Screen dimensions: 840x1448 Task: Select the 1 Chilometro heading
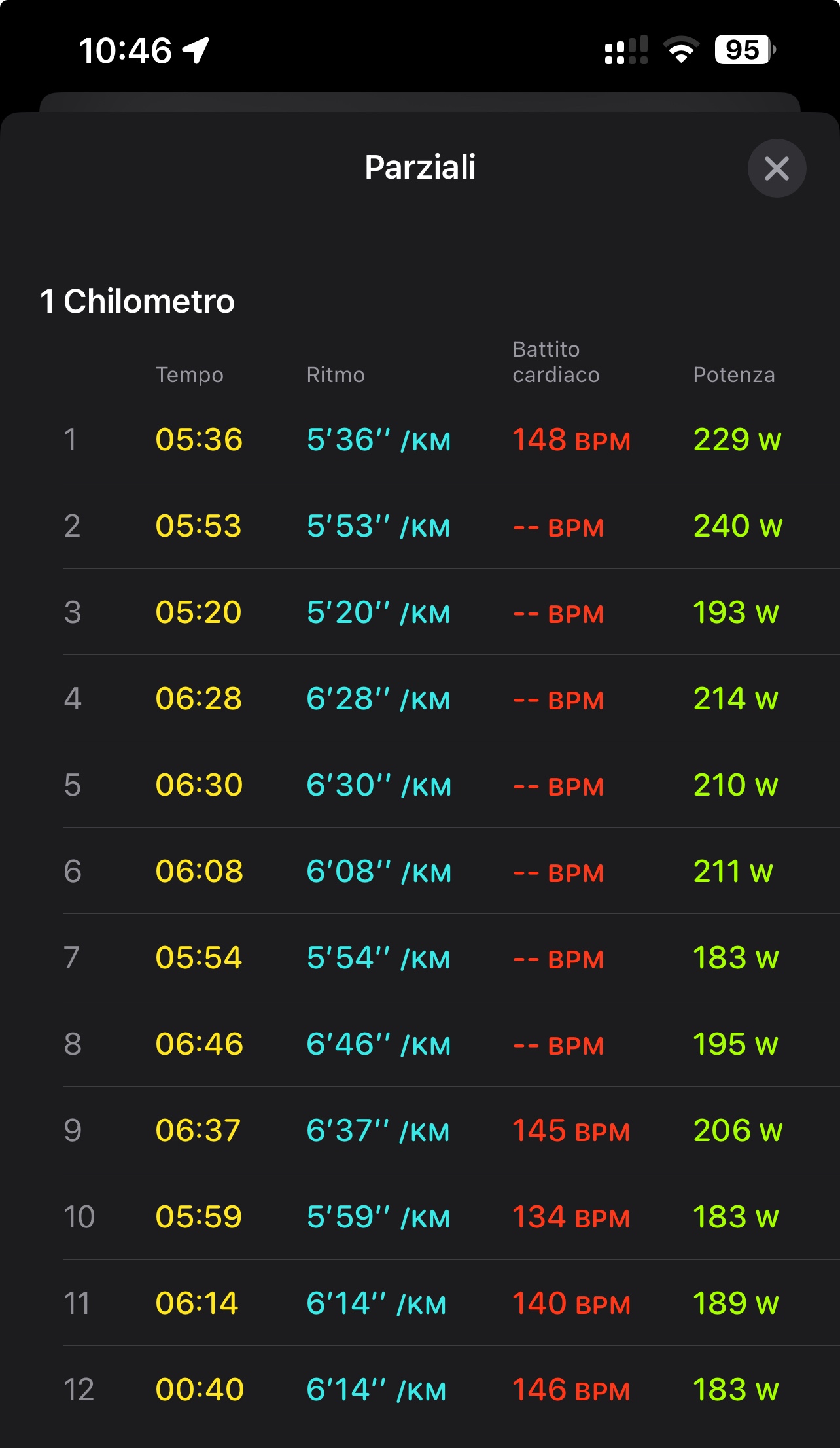(137, 302)
